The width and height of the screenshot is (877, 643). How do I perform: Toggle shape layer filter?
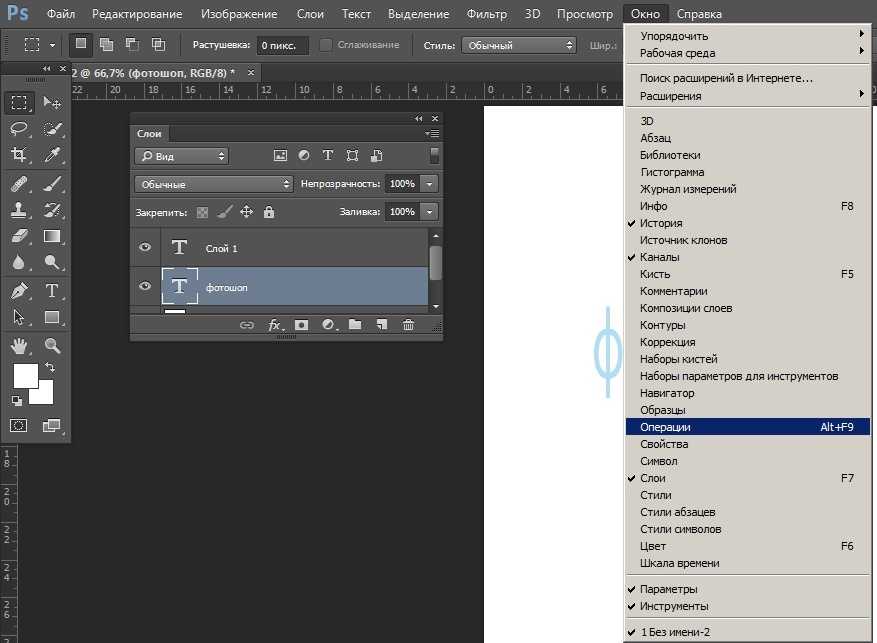click(x=352, y=155)
